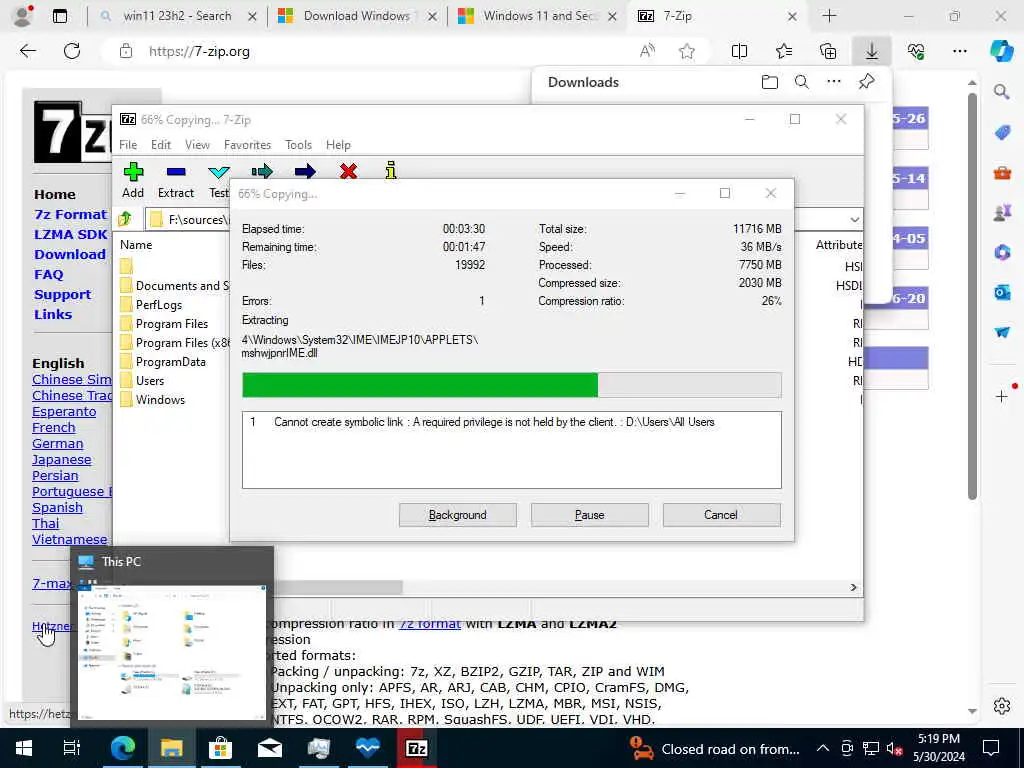Refresh the 7-zip.org page

pyautogui.click(x=72, y=51)
